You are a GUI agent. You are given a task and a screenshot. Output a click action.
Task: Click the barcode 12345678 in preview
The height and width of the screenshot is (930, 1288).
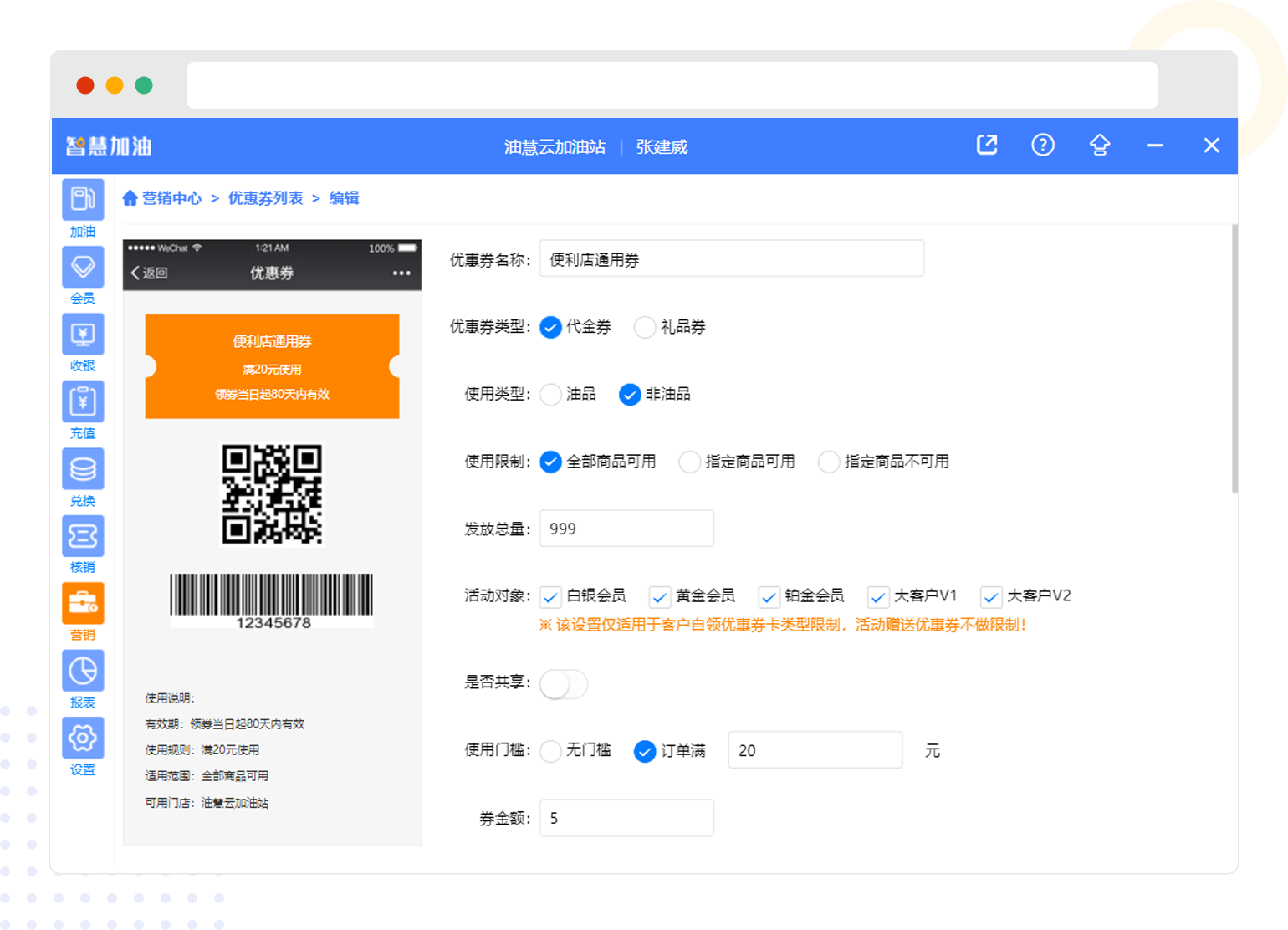[x=272, y=601]
